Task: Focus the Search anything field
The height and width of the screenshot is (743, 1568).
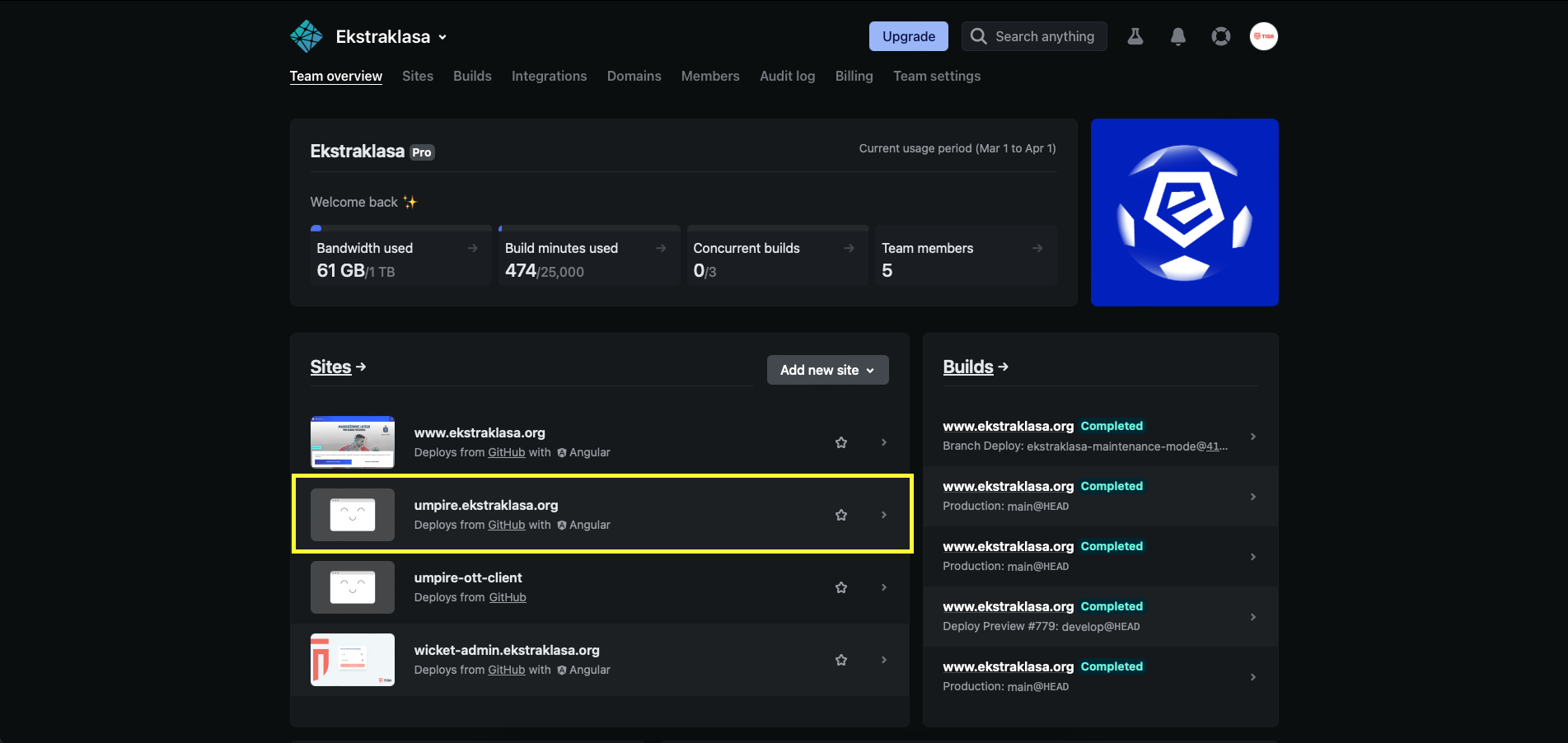Action: tap(1034, 36)
